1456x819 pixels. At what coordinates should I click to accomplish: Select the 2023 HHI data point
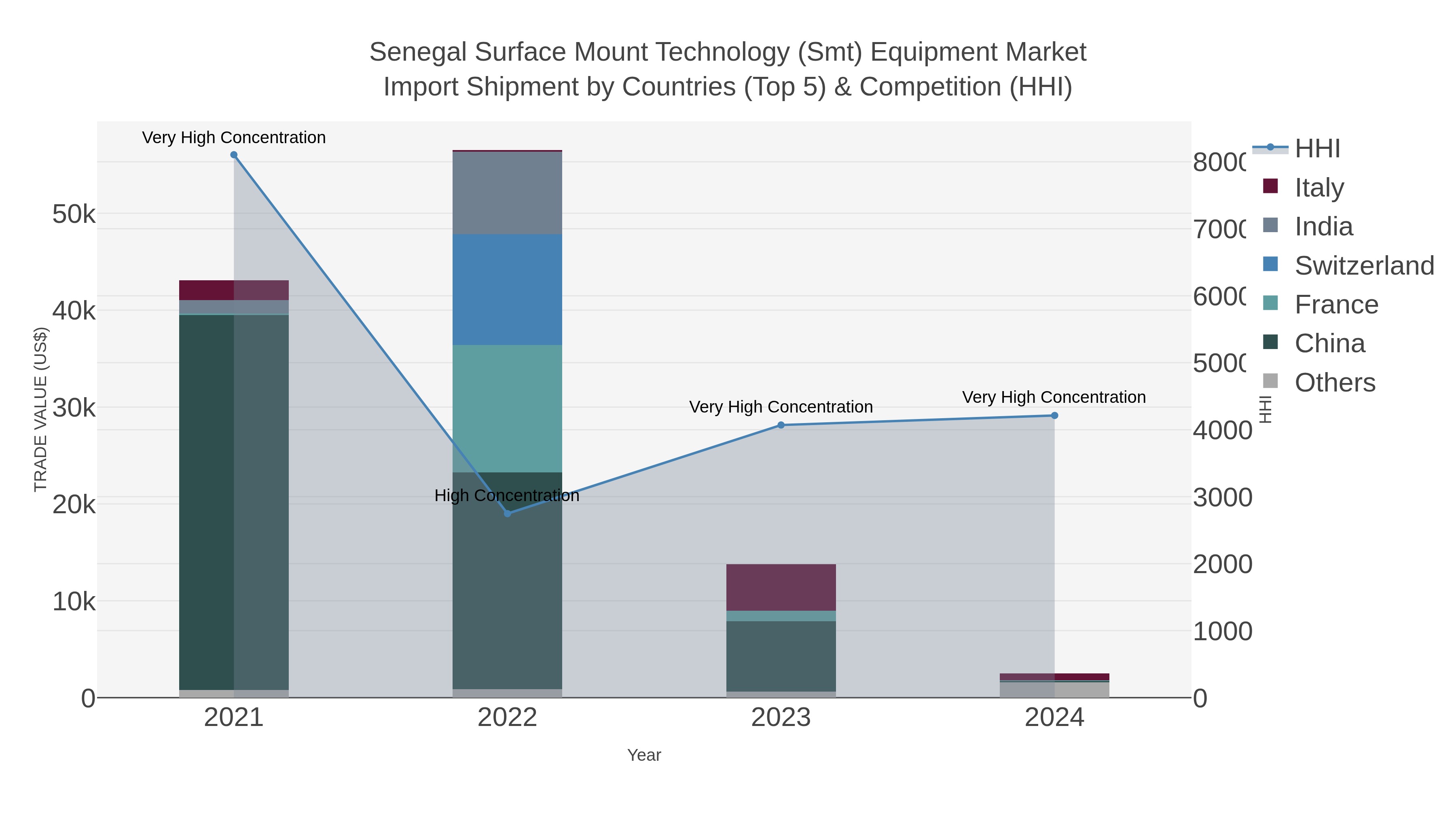(781, 425)
